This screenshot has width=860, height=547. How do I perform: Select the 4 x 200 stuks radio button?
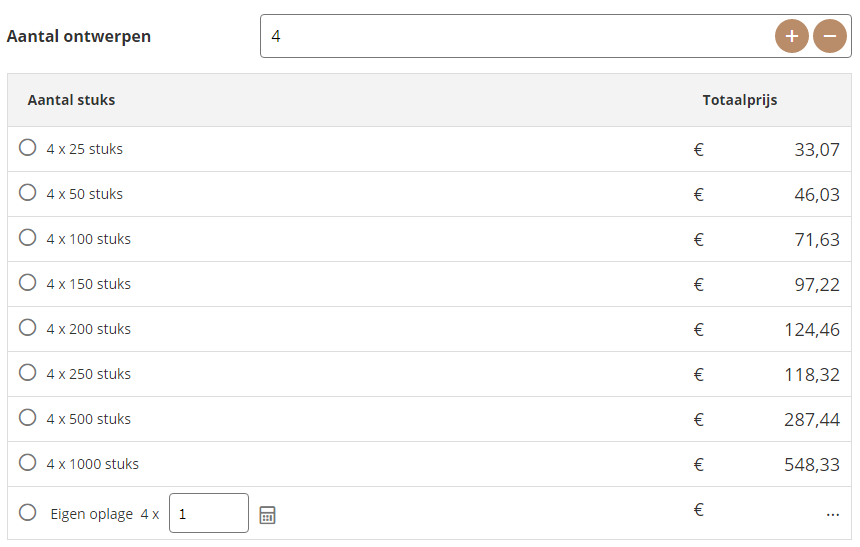click(x=28, y=328)
